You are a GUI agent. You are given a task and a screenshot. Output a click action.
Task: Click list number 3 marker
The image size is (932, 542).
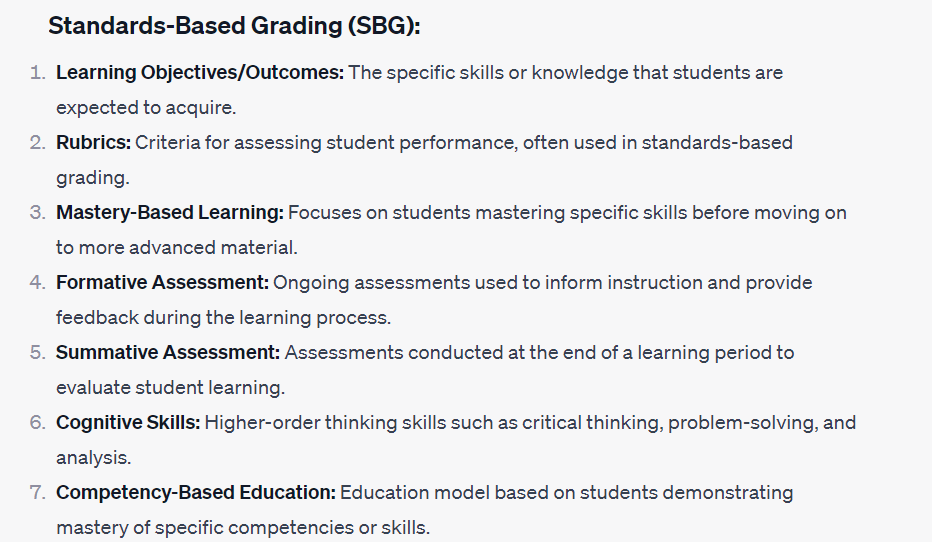(x=37, y=213)
